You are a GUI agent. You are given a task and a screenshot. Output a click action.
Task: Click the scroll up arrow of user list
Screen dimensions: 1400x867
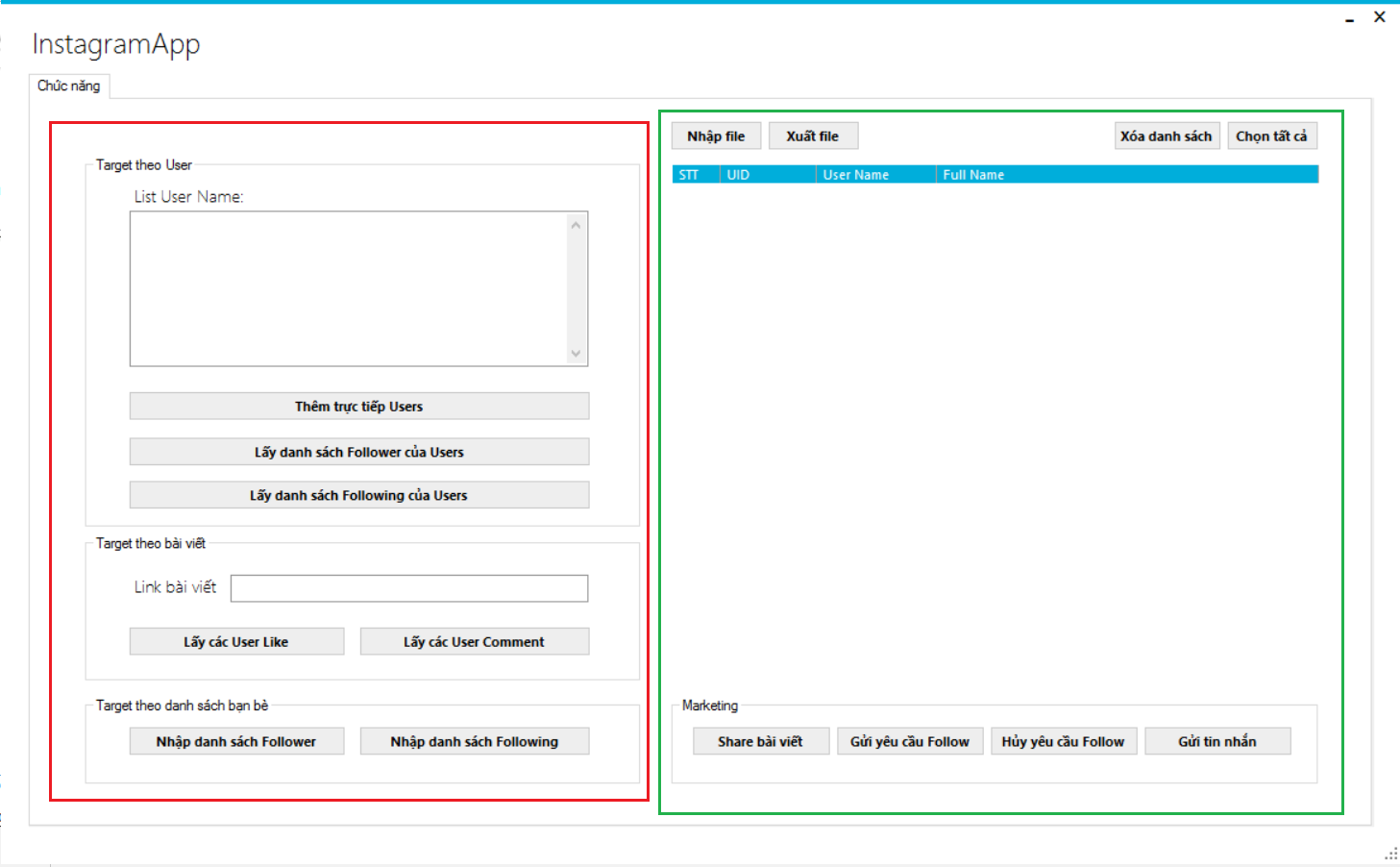pos(577,225)
